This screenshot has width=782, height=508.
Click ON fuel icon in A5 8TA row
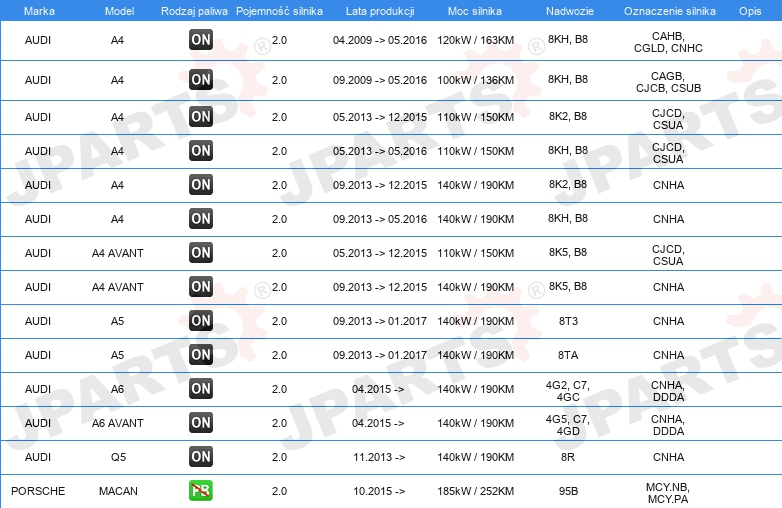point(201,354)
